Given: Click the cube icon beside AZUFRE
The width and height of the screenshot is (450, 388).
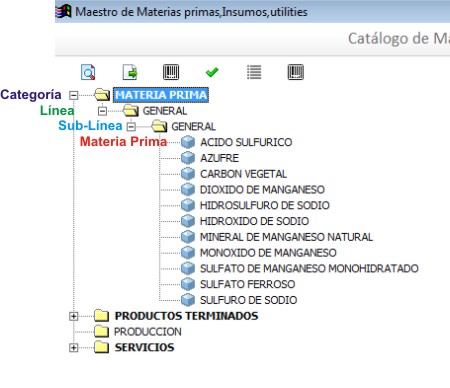Looking at the screenshot, I should click(x=188, y=158).
